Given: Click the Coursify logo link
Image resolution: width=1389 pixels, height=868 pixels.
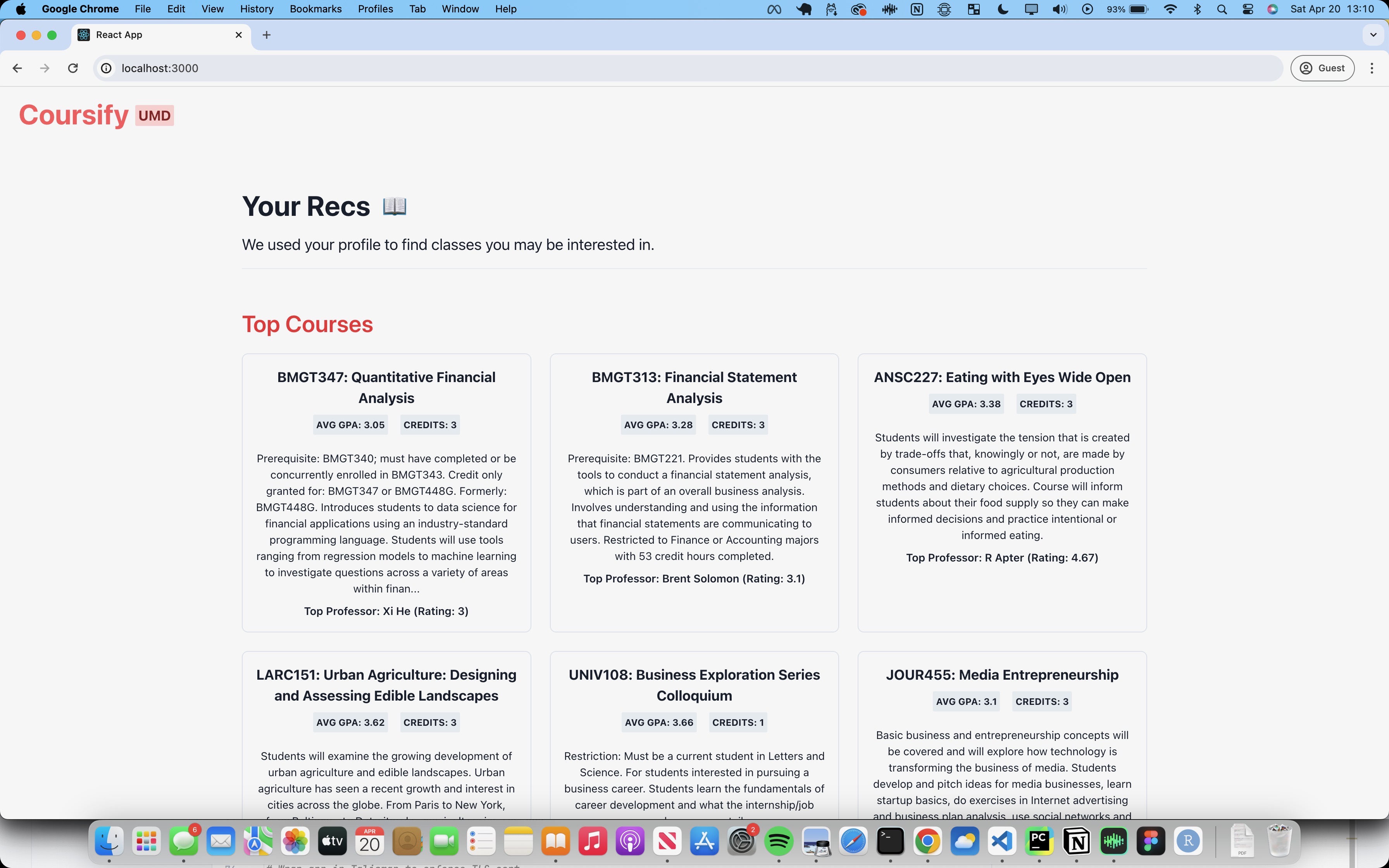Looking at the screenshot, I should tap(74, 115).
